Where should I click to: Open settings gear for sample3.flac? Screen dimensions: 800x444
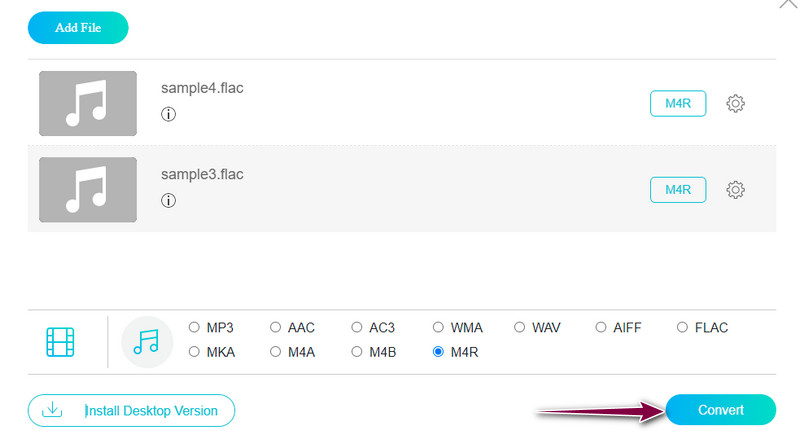(x=735, y=189)
